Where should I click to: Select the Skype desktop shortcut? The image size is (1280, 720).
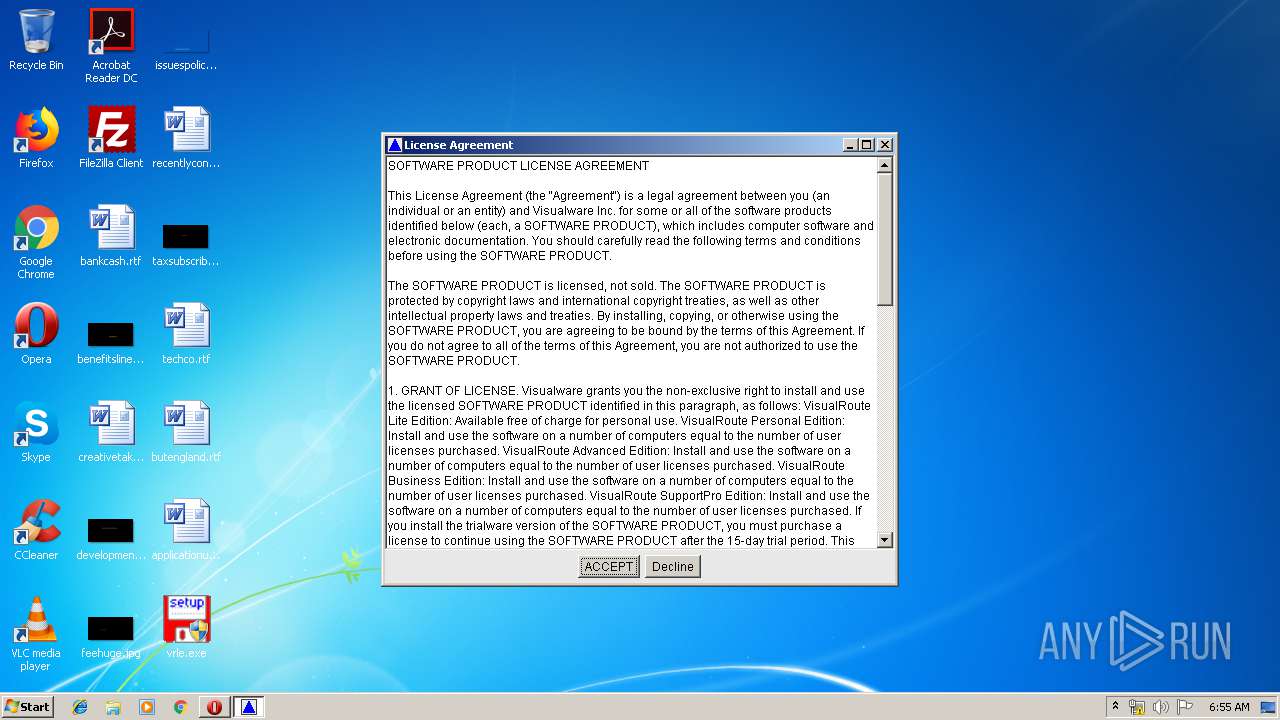(x=36, y=432)
